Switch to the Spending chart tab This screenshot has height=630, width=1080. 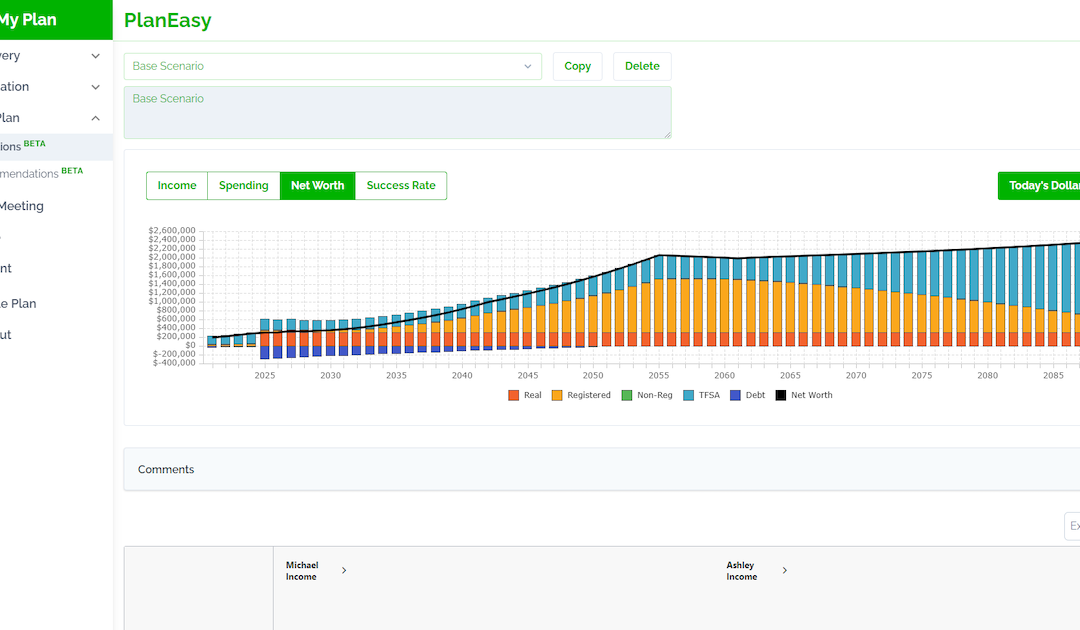pyautogui.click(x=244, y=185)
